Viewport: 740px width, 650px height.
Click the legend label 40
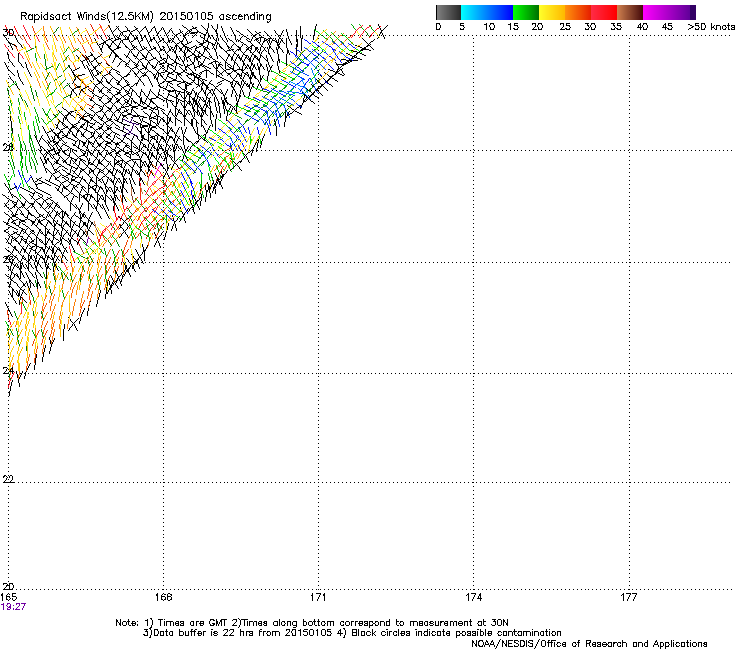coord(642,27)
